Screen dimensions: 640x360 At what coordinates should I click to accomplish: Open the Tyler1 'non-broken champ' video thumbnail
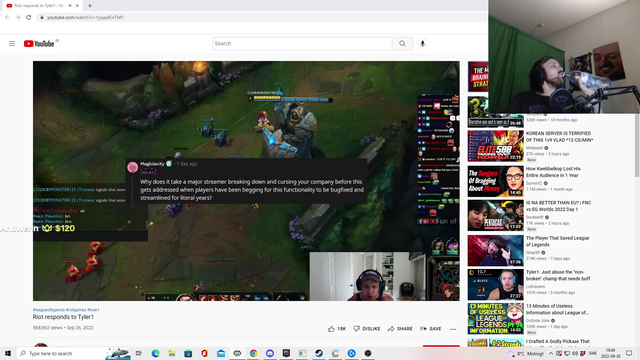[x=496, y=284]
